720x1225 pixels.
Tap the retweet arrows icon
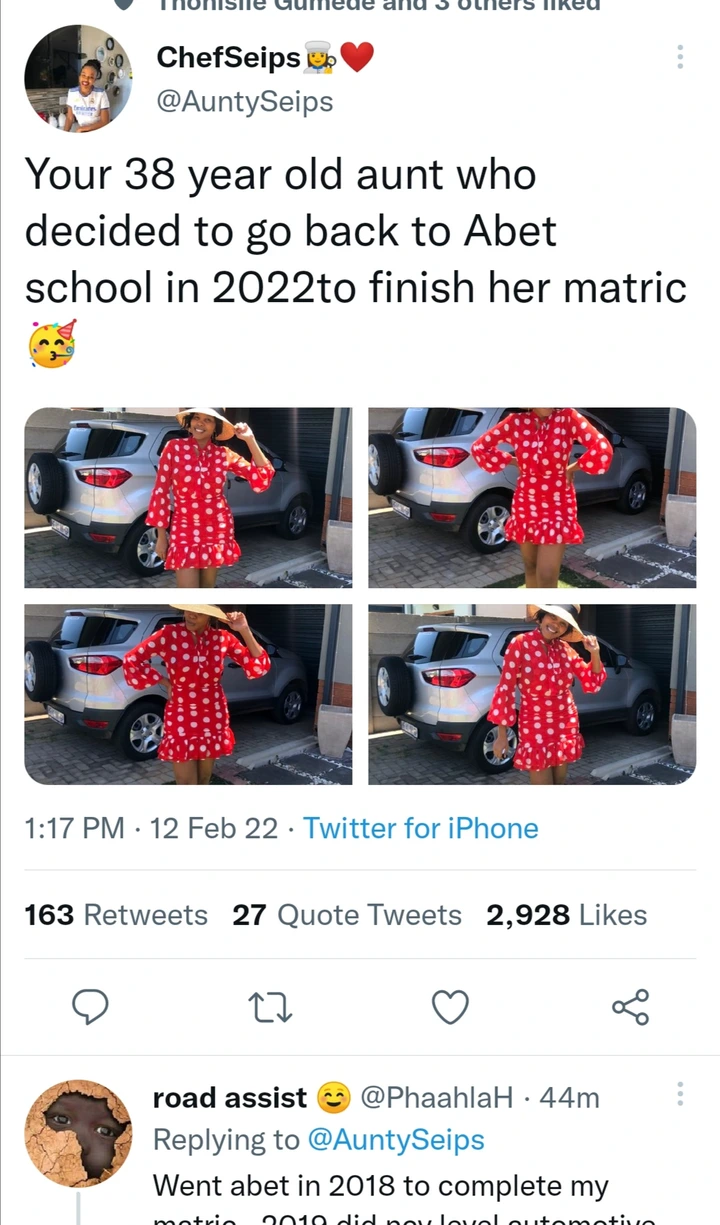(271, 1007)
